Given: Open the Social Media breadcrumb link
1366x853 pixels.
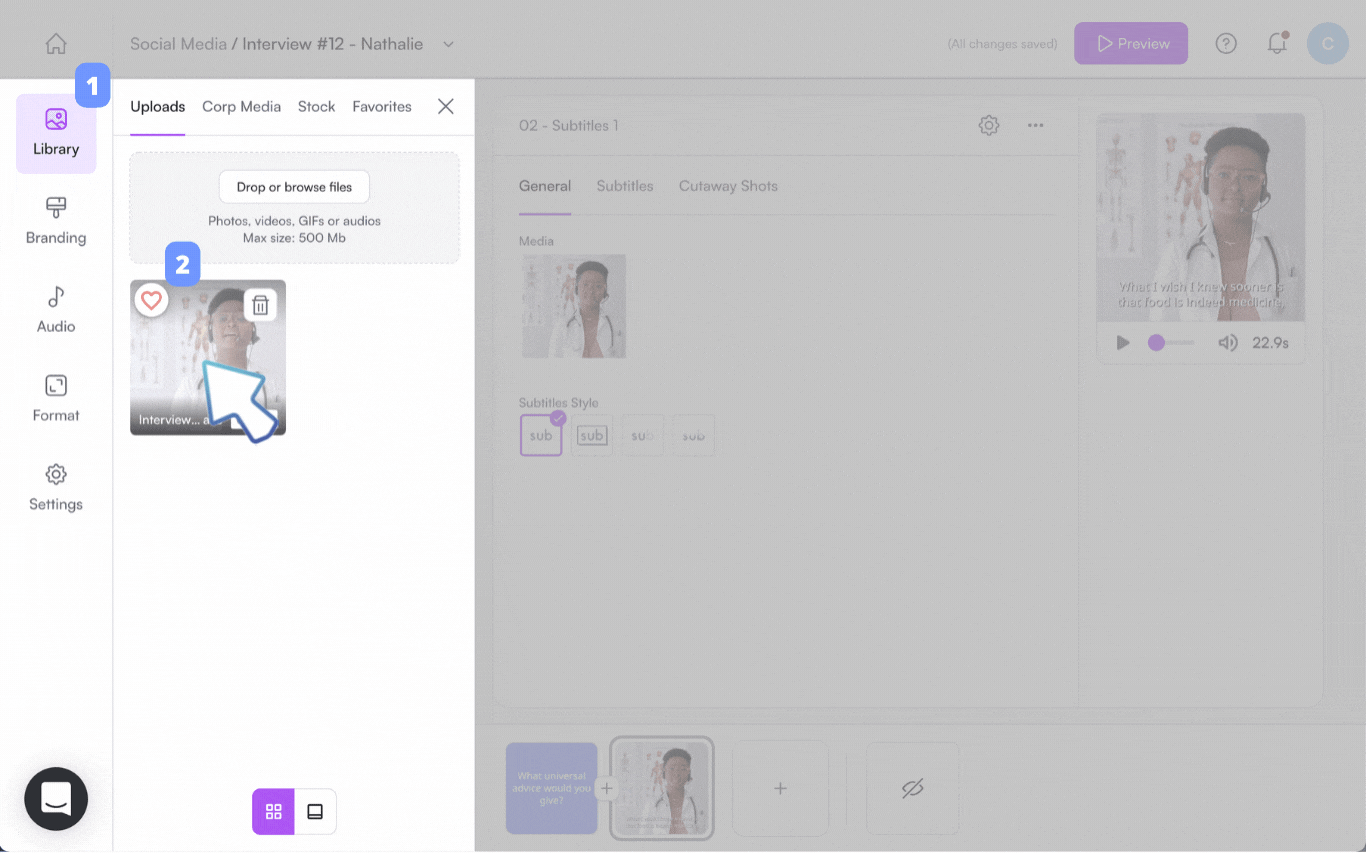Looking at the screenshot, I should coord(178,44).
